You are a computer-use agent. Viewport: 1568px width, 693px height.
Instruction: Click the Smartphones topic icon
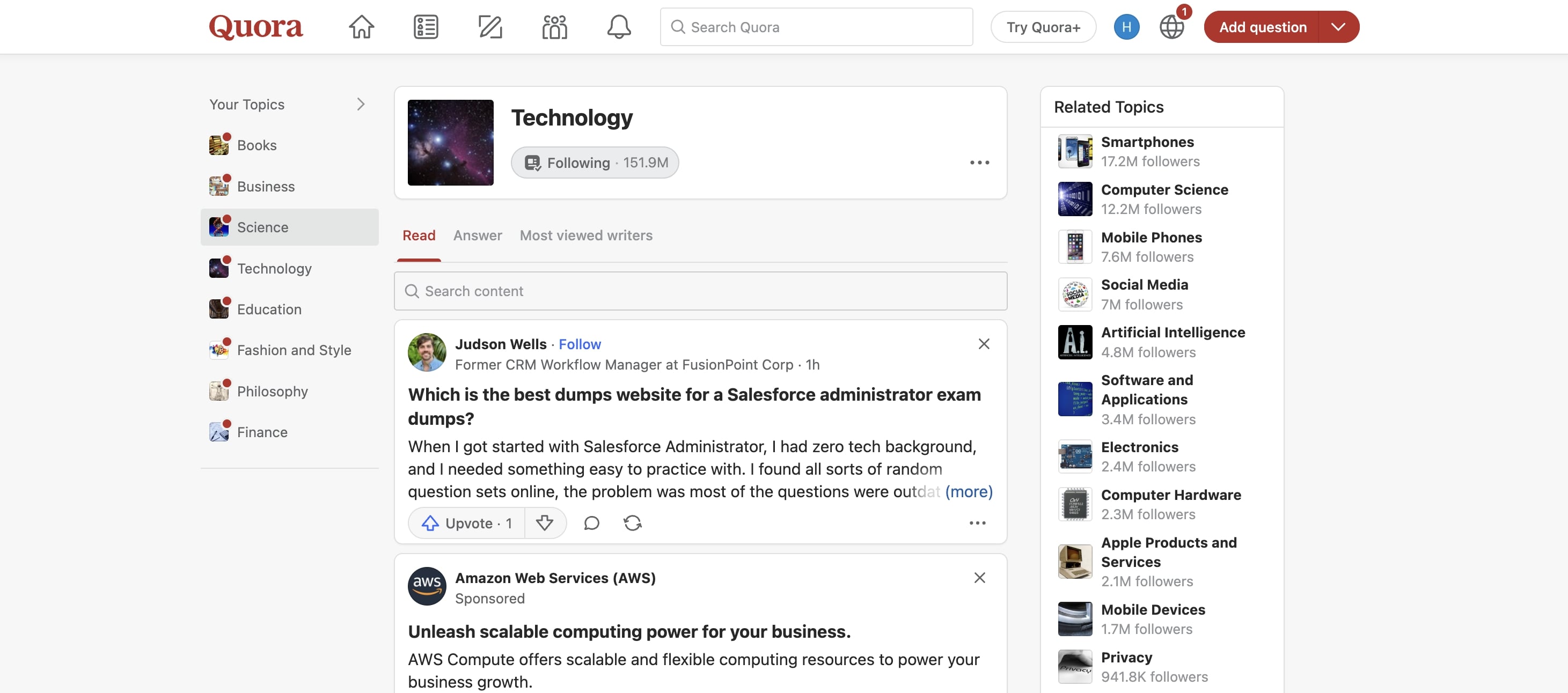click(1075, 151)
